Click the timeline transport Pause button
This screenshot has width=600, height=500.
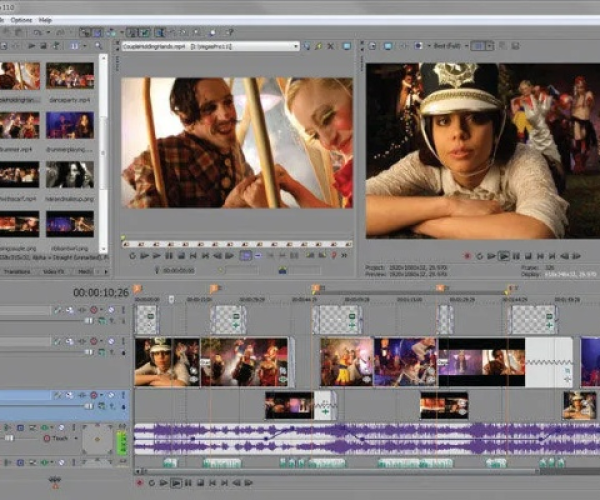[187, 482]
